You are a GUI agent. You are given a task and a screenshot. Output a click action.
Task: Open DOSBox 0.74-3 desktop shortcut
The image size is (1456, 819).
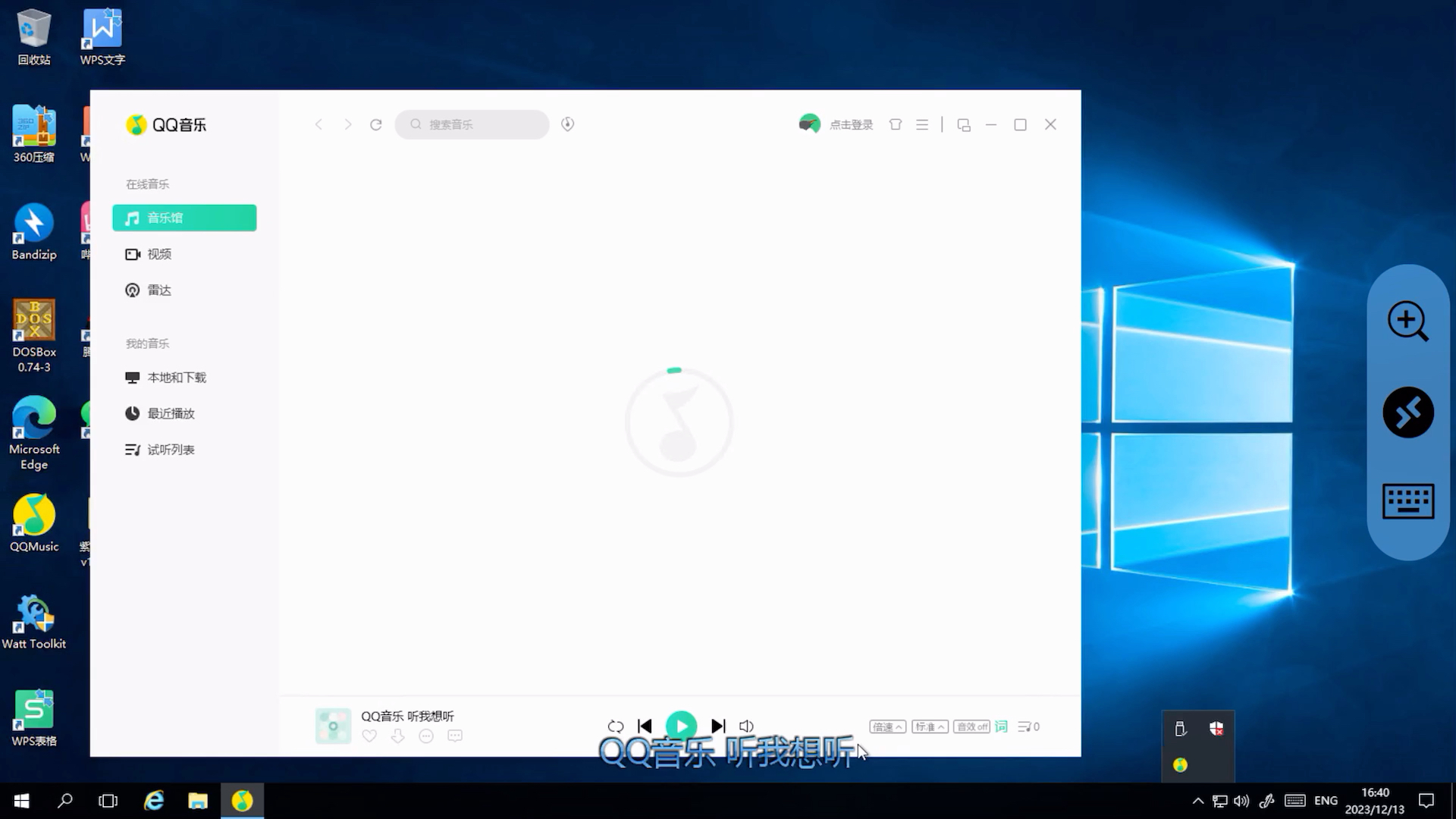coord(34,335)
